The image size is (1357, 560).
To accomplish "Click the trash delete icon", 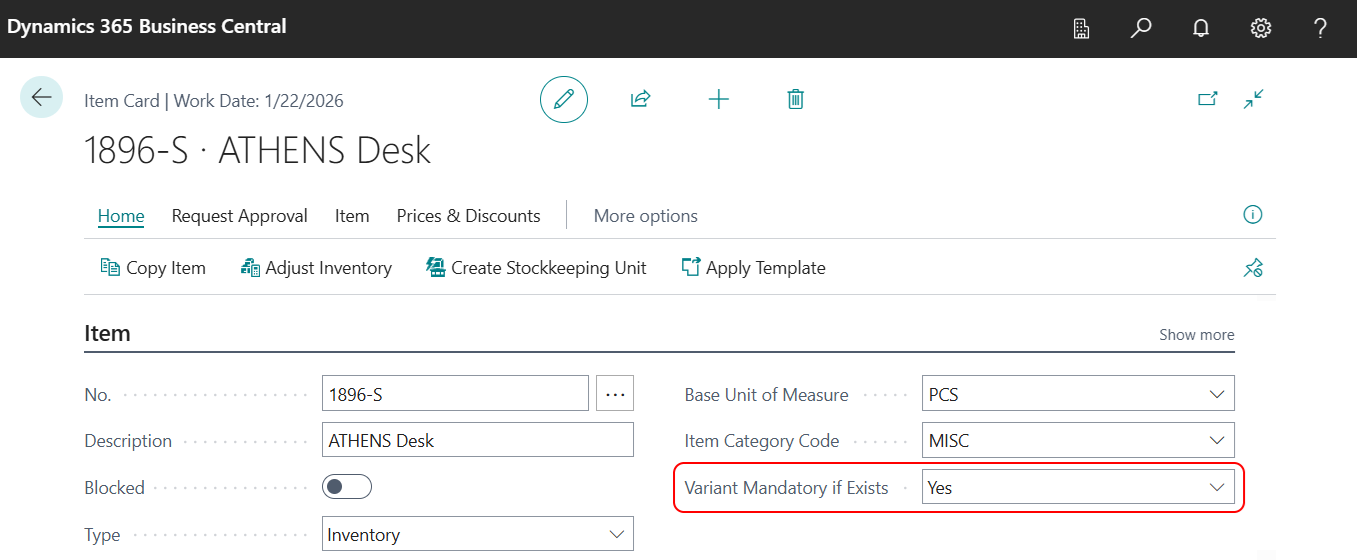I will [x=796, y=99].
